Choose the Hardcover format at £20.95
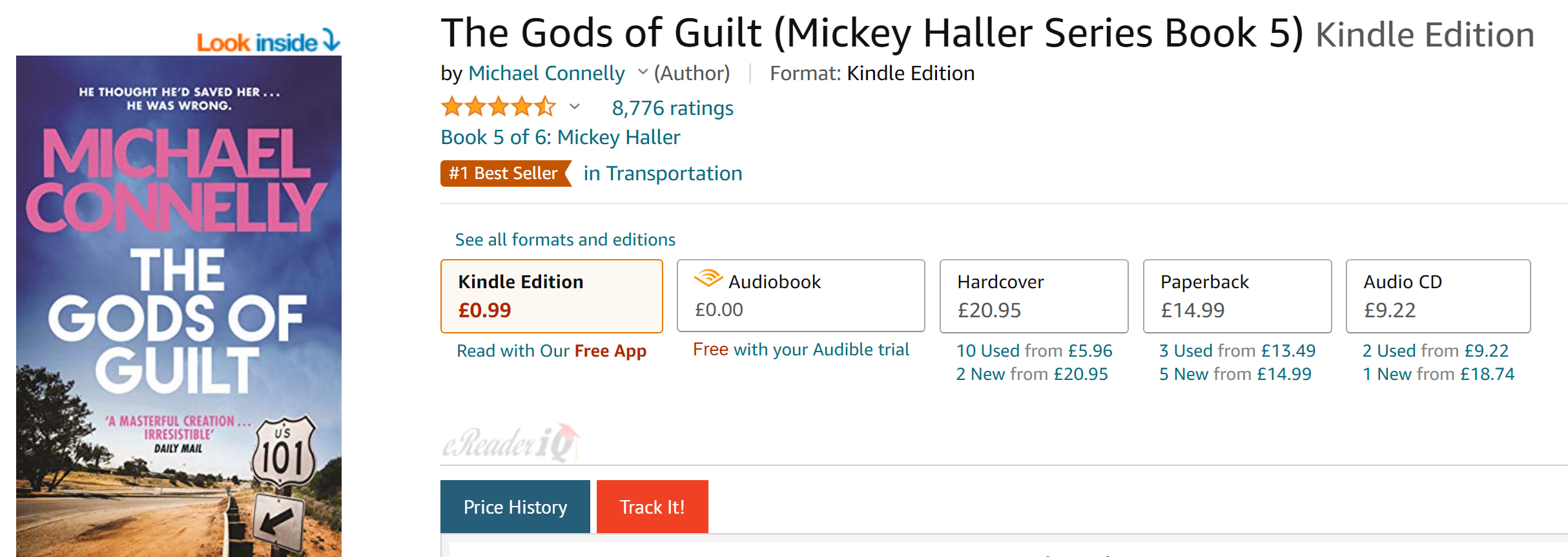Viewport: 1568px width, 557px height. [1033, 296]
